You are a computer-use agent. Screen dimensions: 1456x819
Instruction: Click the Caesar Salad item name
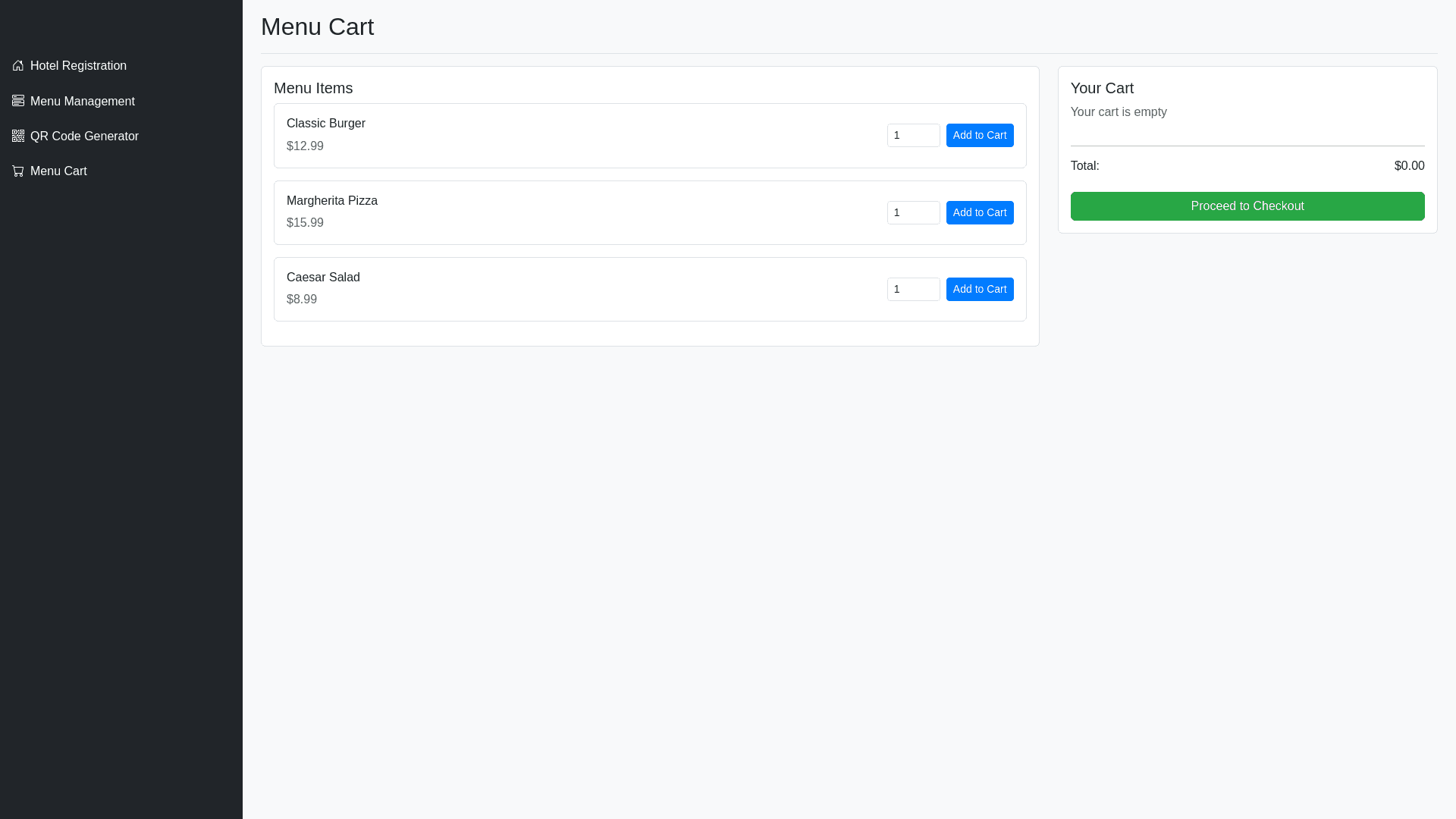tap(323, 278)
